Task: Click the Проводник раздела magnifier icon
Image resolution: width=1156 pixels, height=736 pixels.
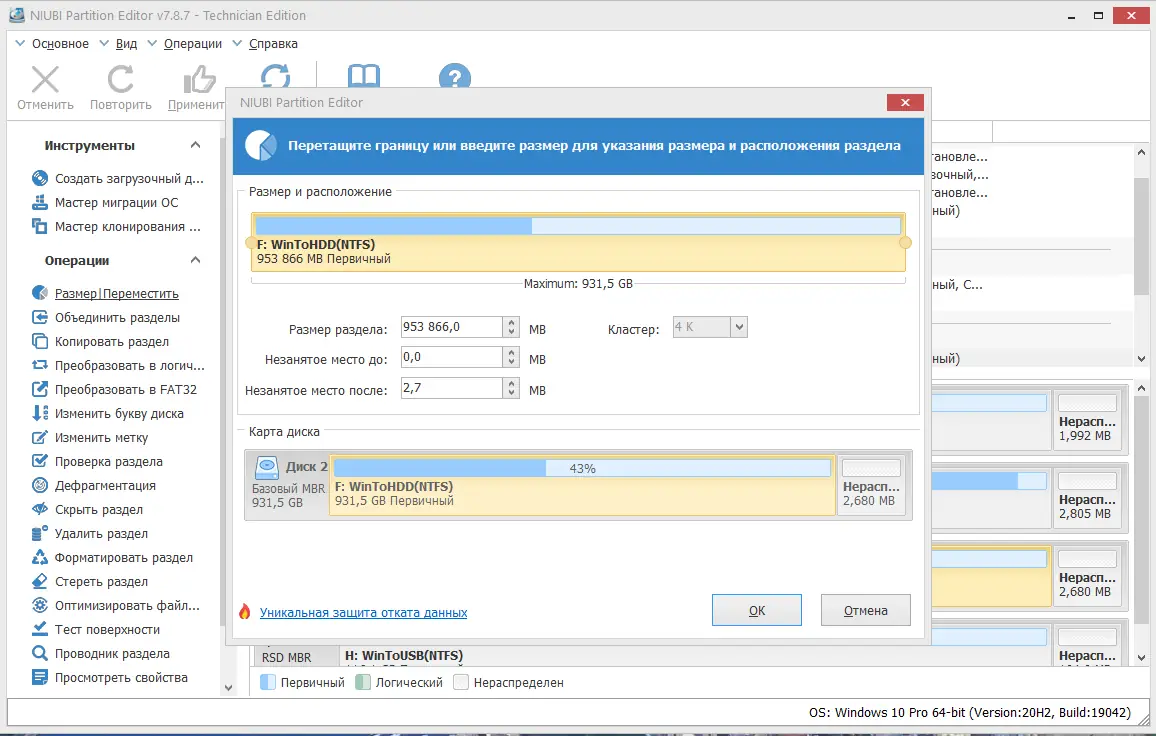Action: point(40,653)
